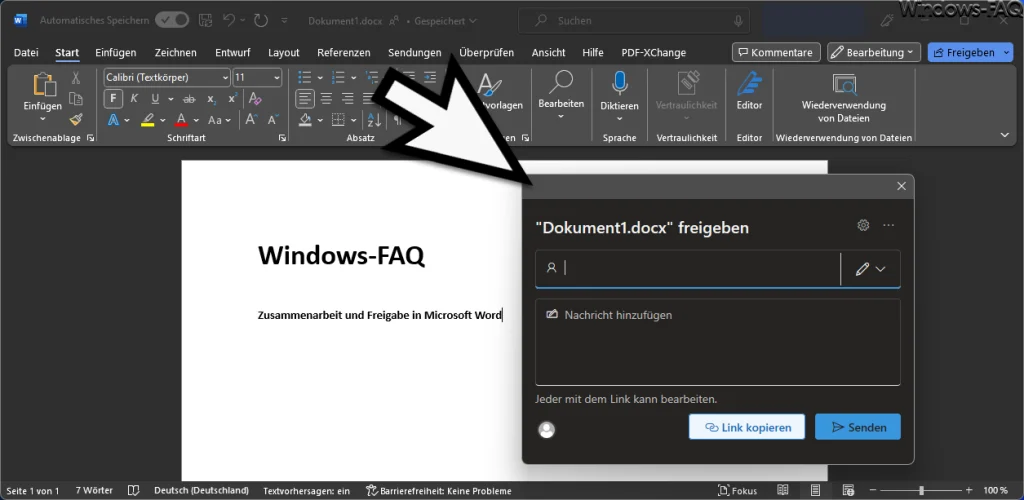Screen dimensions: 1024x500
Task: Toggle superscript formatting
Action: coord(232,99)
